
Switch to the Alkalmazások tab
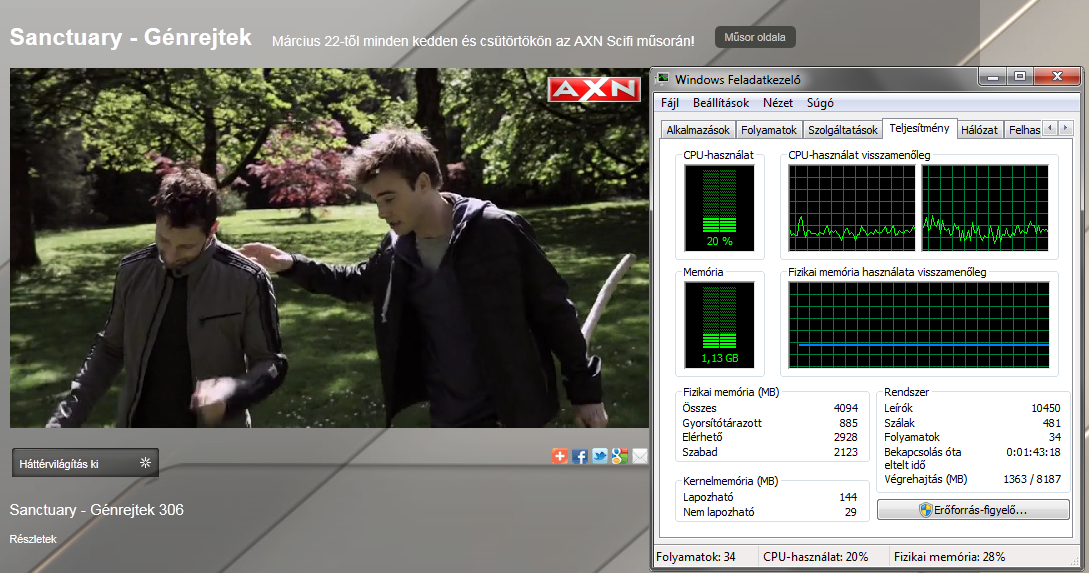click(x=698, y=130)
